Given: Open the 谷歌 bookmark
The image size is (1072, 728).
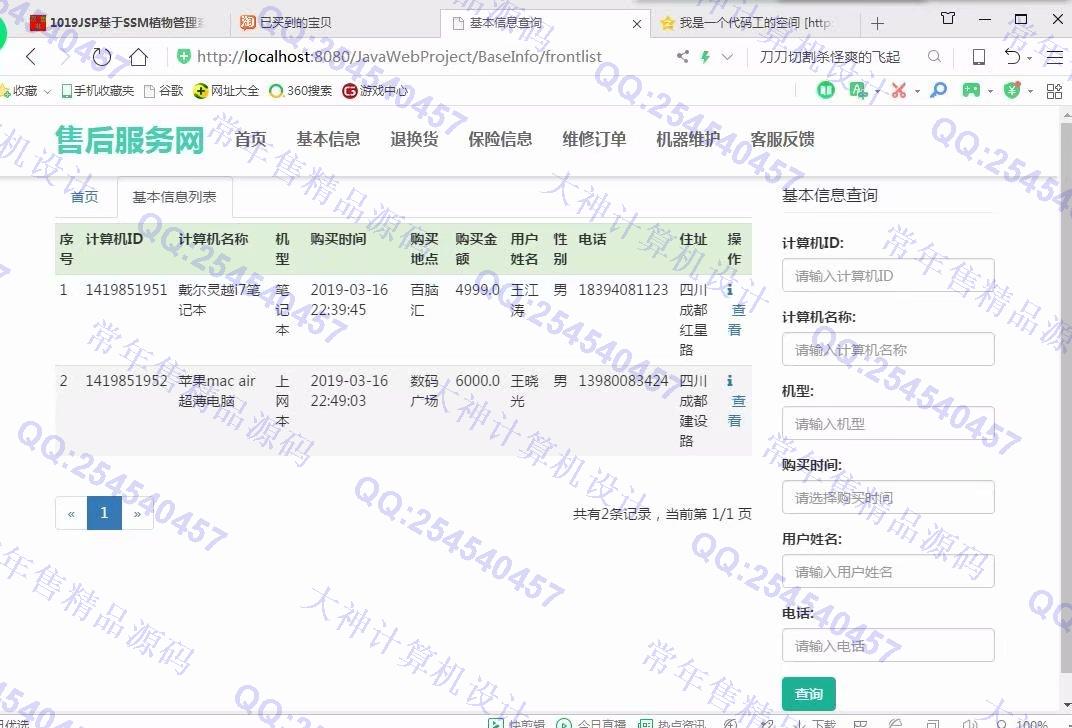Looking at the screenshot, I should (164, 90).
